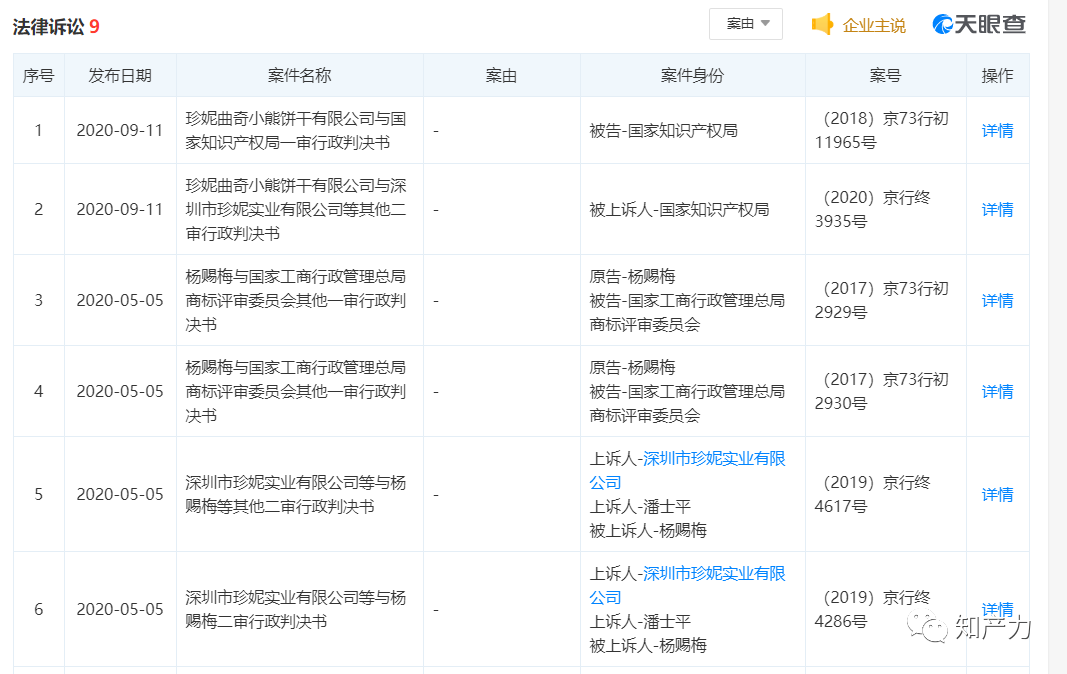Click case number (2017)京73行初2929号

point(881,300)
